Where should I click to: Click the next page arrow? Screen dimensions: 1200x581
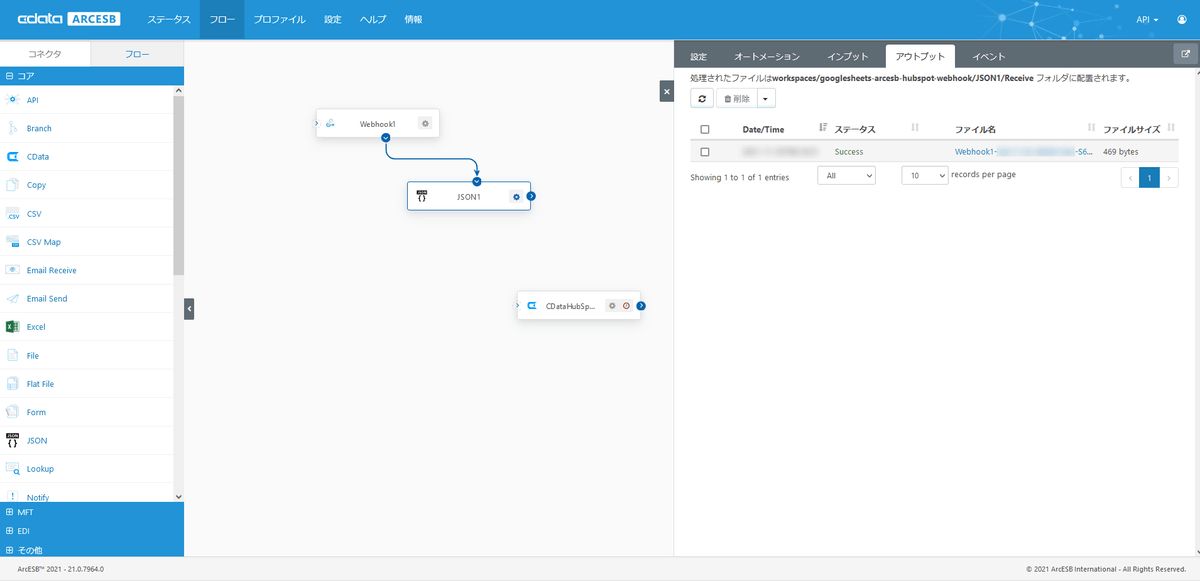pyautogui.click(x=1169, y=177)
